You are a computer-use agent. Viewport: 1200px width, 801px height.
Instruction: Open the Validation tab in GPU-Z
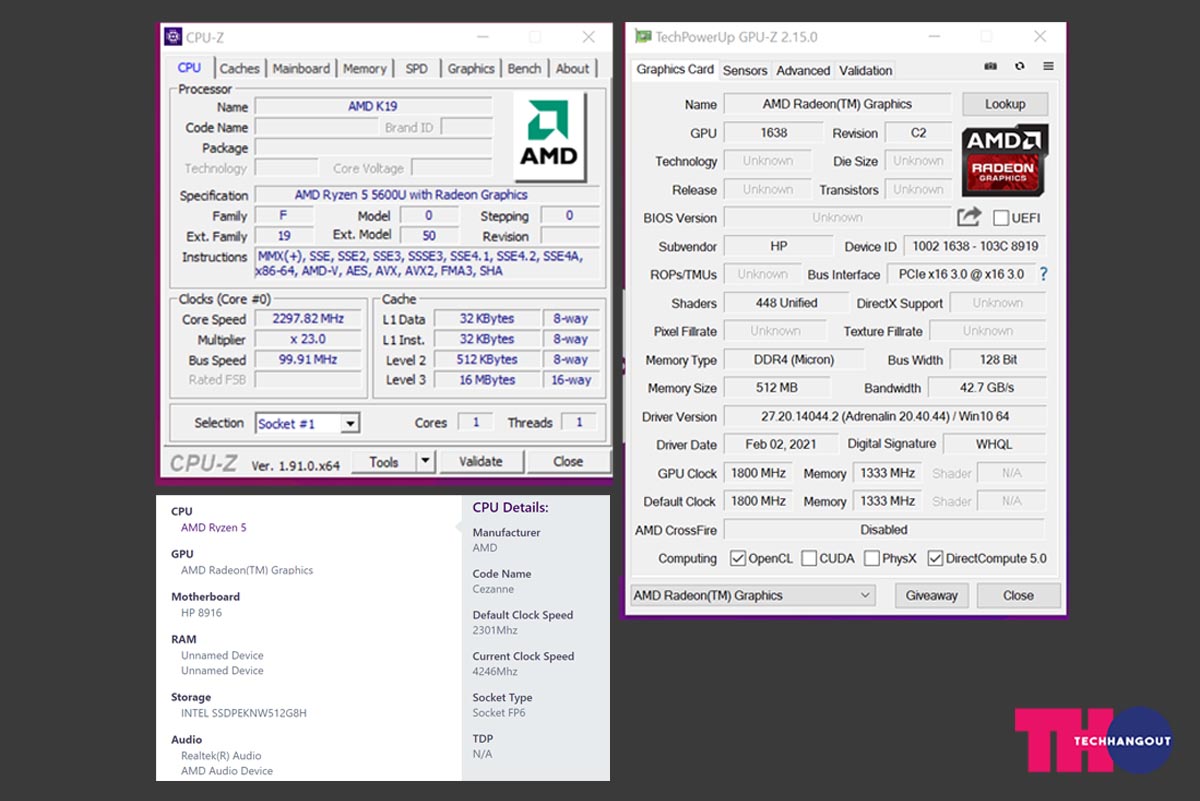866,71
